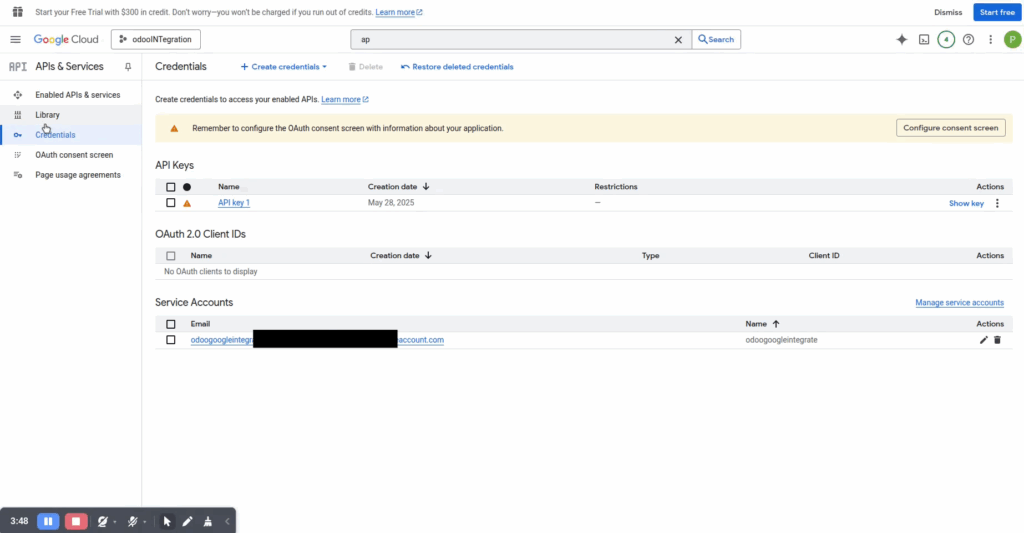The width and height of the screenshot is (1024, 533).
Task: Click the warning triangle next to API key 1
Action: (x=187, y=203)
